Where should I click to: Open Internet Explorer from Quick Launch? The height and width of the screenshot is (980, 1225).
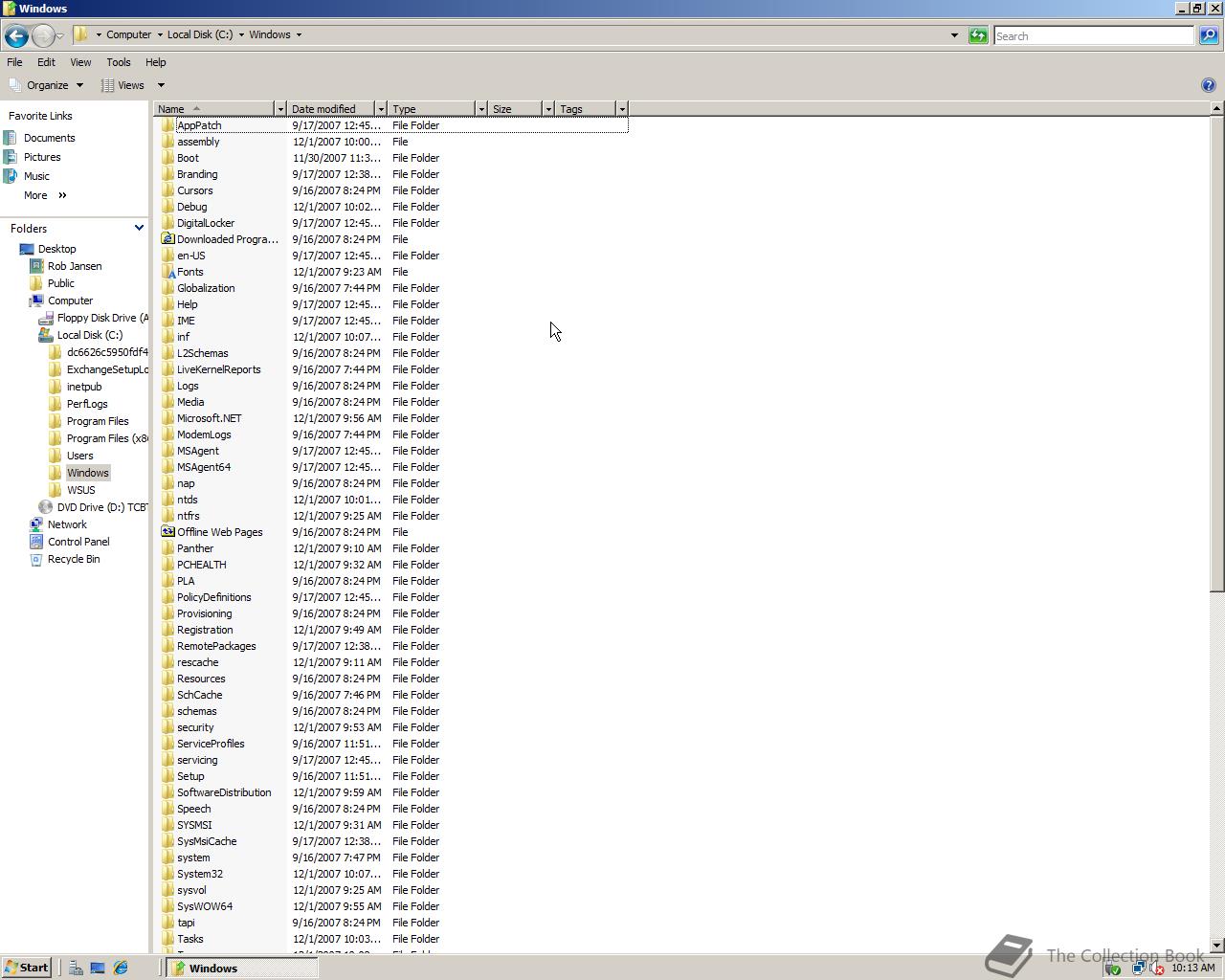point(121,968)
